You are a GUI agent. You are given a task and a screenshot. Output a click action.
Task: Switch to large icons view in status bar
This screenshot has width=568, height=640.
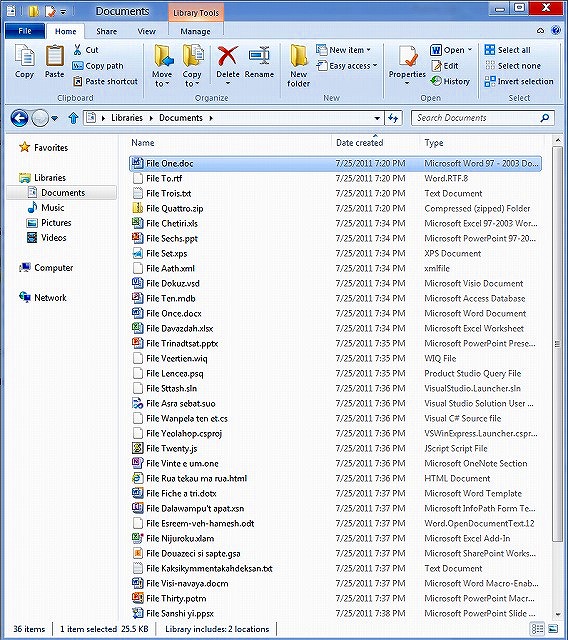point(553,629)
